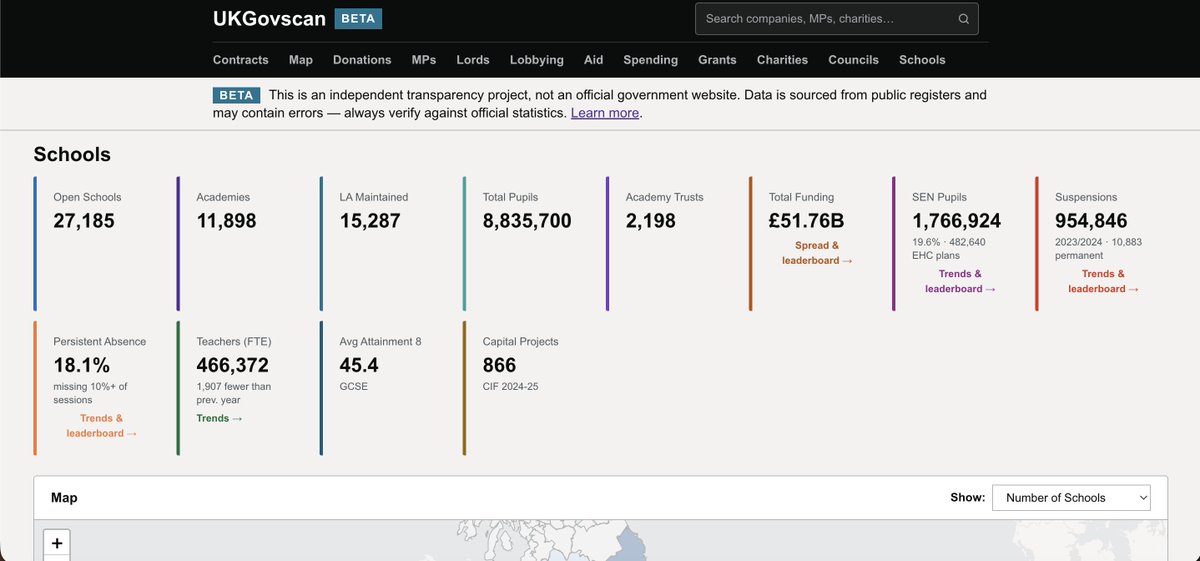
Task: Open Persistent Absence Trends & leaderboard link
Action: 102,426
